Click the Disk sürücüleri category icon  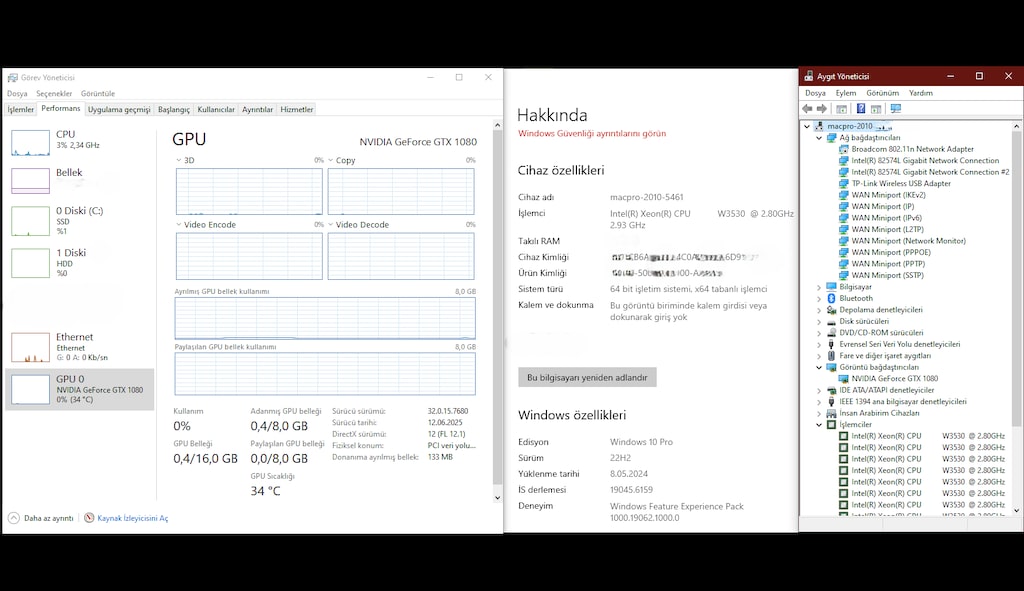pyautogui.click(x=831, y=321)
